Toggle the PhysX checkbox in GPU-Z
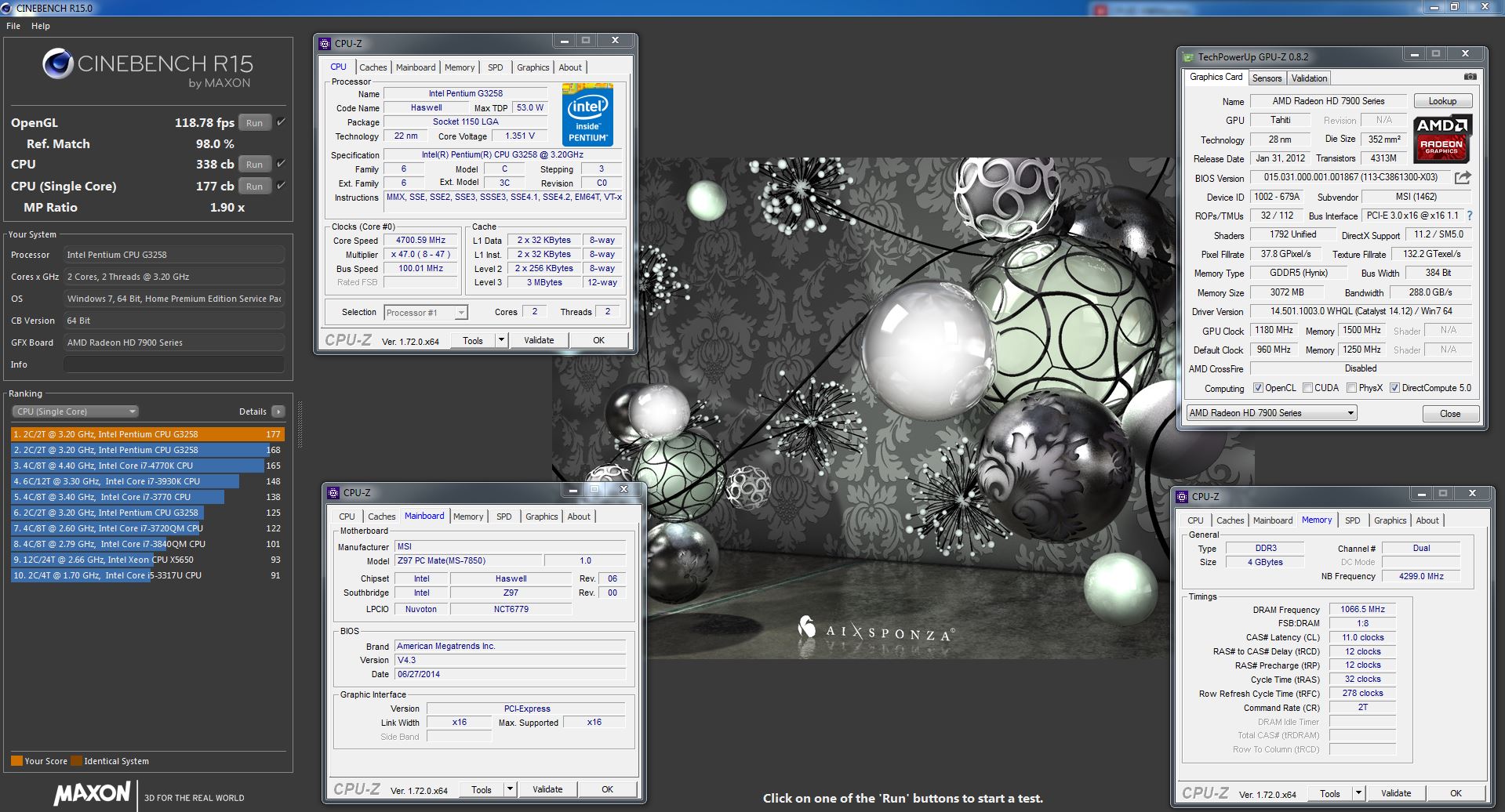Image resolution: width=1505 pixels, height=812 pixels. click(1351, 388)
